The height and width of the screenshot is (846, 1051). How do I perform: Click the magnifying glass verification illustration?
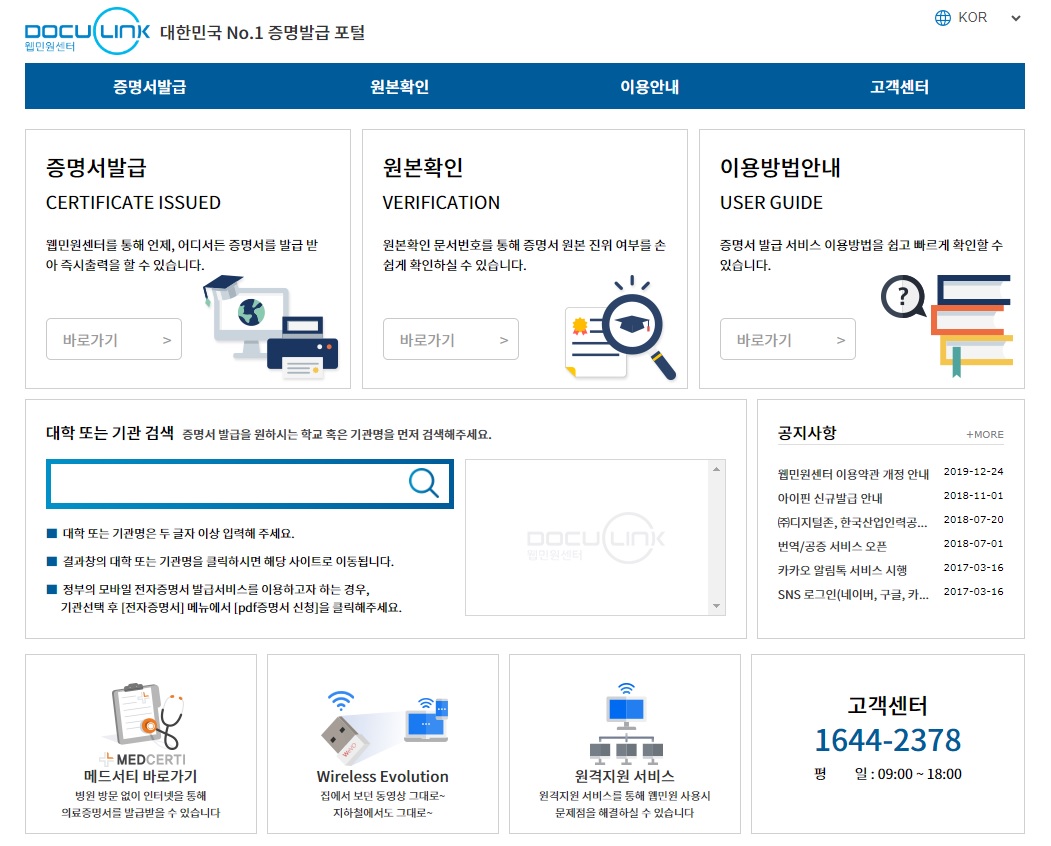point(617,331)
